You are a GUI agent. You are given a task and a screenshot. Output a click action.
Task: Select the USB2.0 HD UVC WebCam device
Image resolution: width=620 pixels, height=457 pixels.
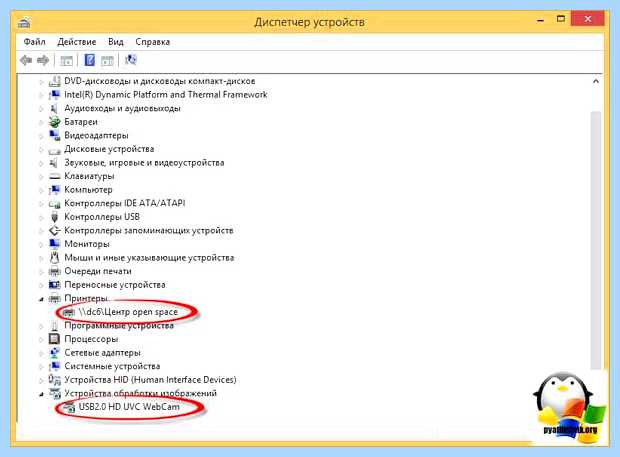[x=129, y=407]
